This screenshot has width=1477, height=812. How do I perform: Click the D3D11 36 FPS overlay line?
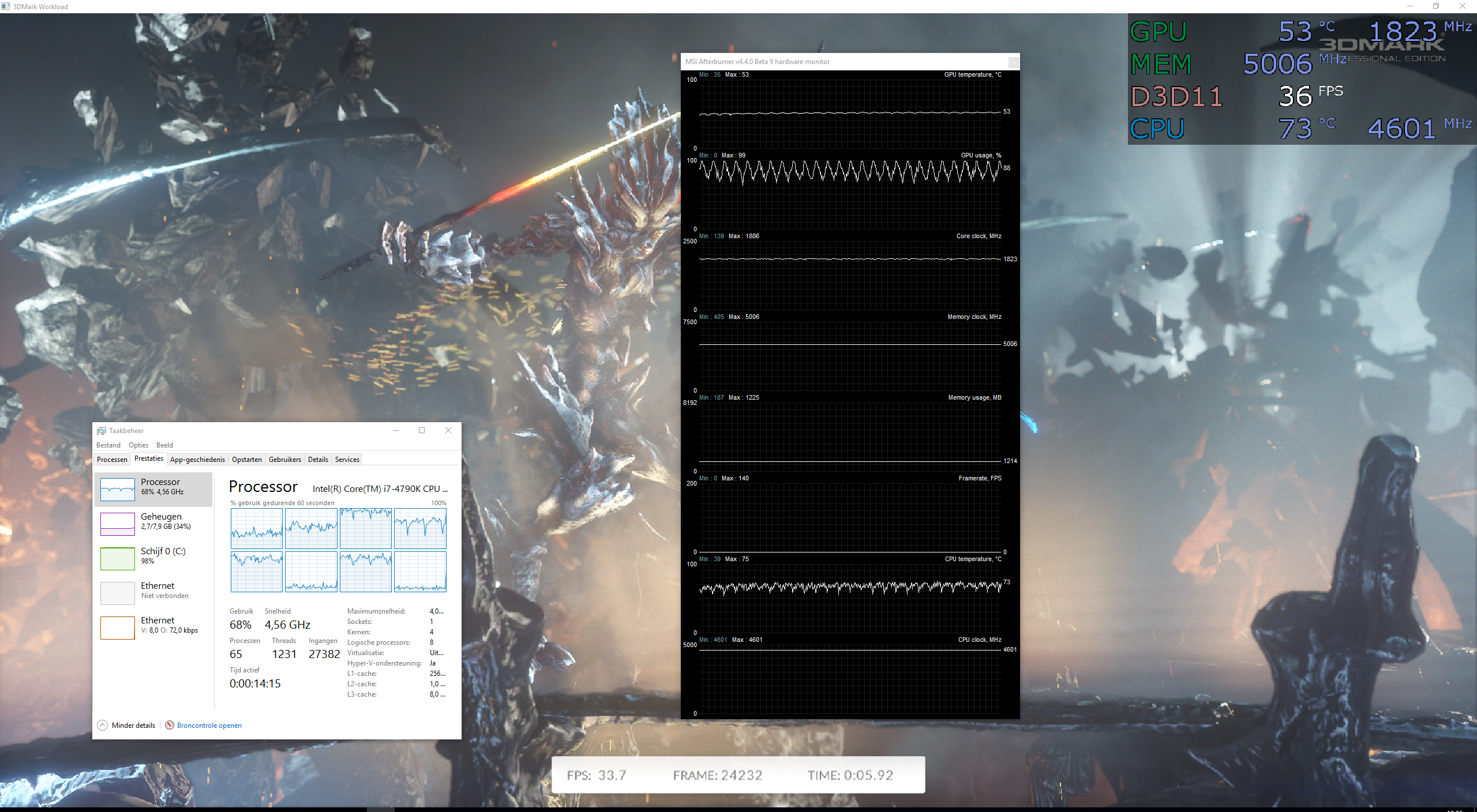[1237, 96]
